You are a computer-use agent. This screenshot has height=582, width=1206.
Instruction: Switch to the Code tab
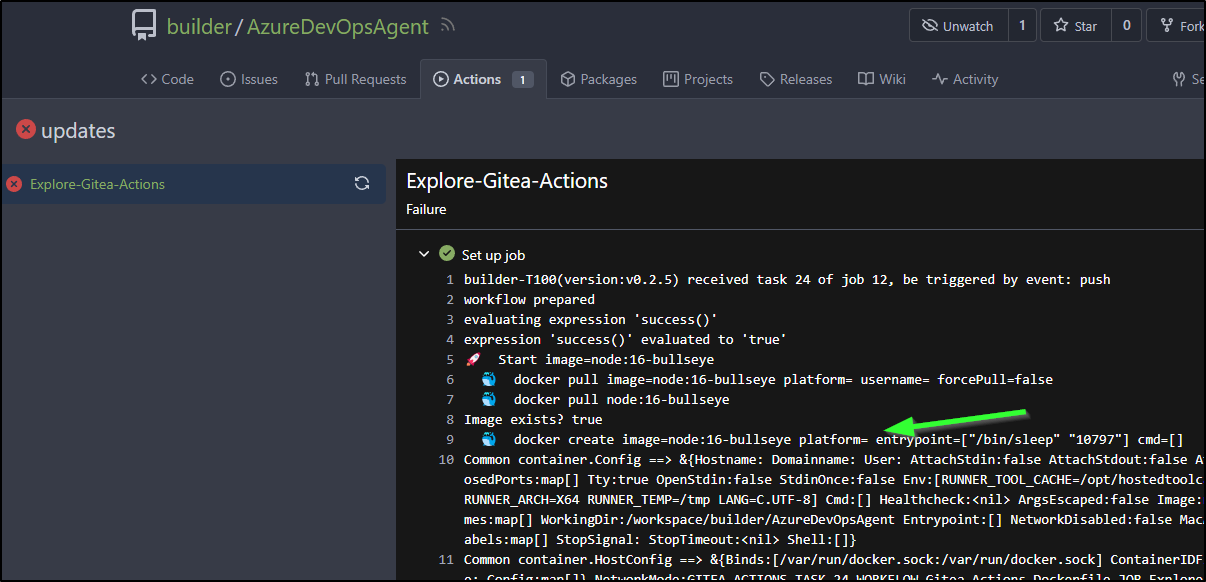click(167, 79)
